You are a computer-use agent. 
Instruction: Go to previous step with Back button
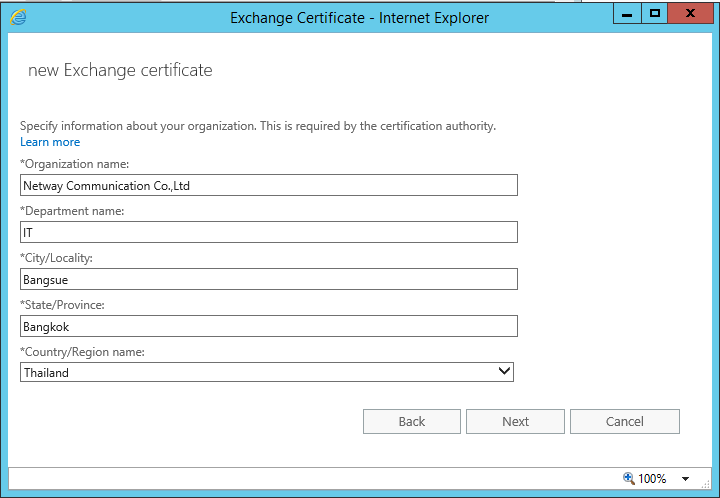click(x=411, y=421)
